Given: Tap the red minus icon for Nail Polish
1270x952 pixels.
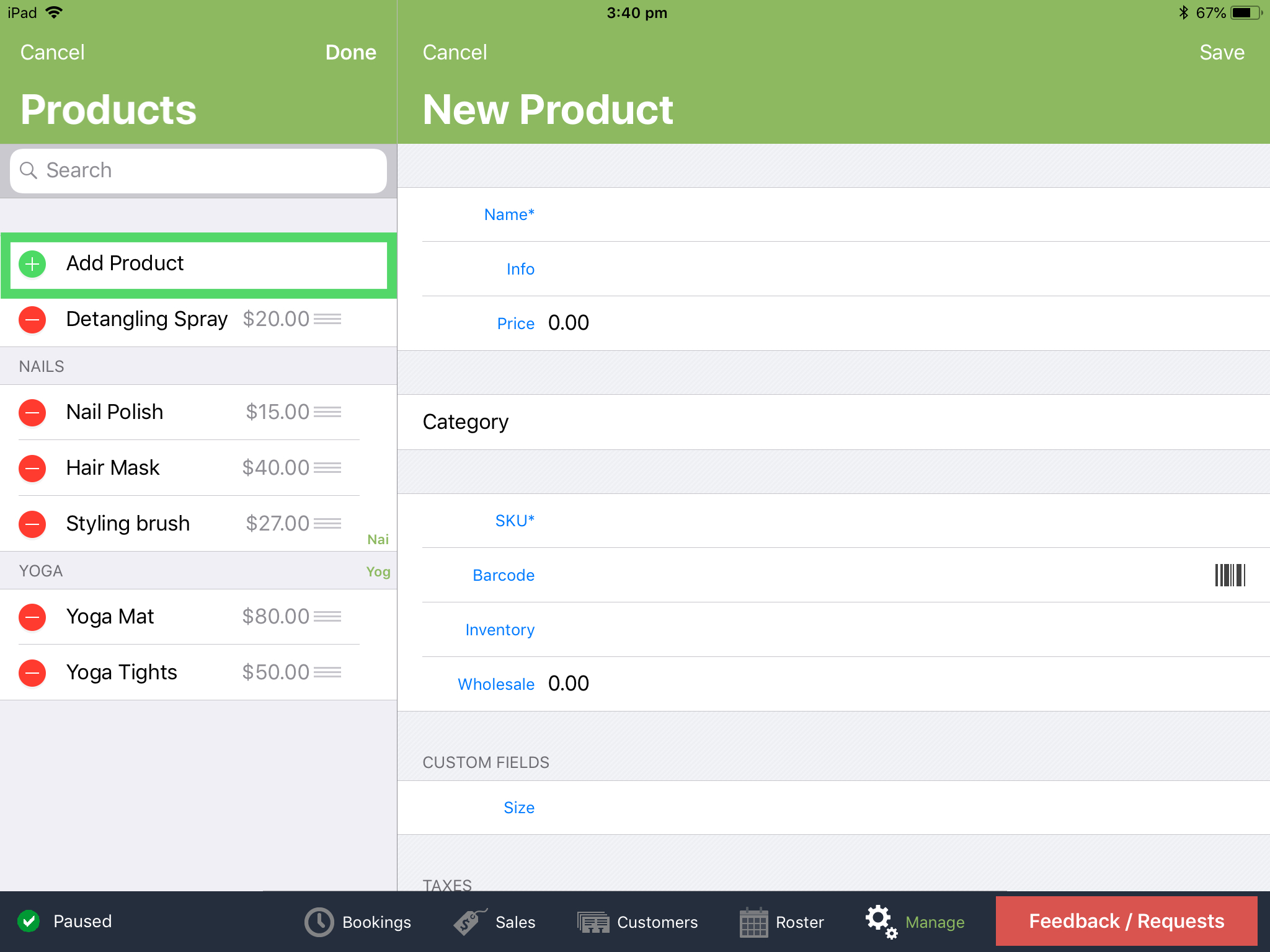Looking at the screenshot, I should click(32, 413).
